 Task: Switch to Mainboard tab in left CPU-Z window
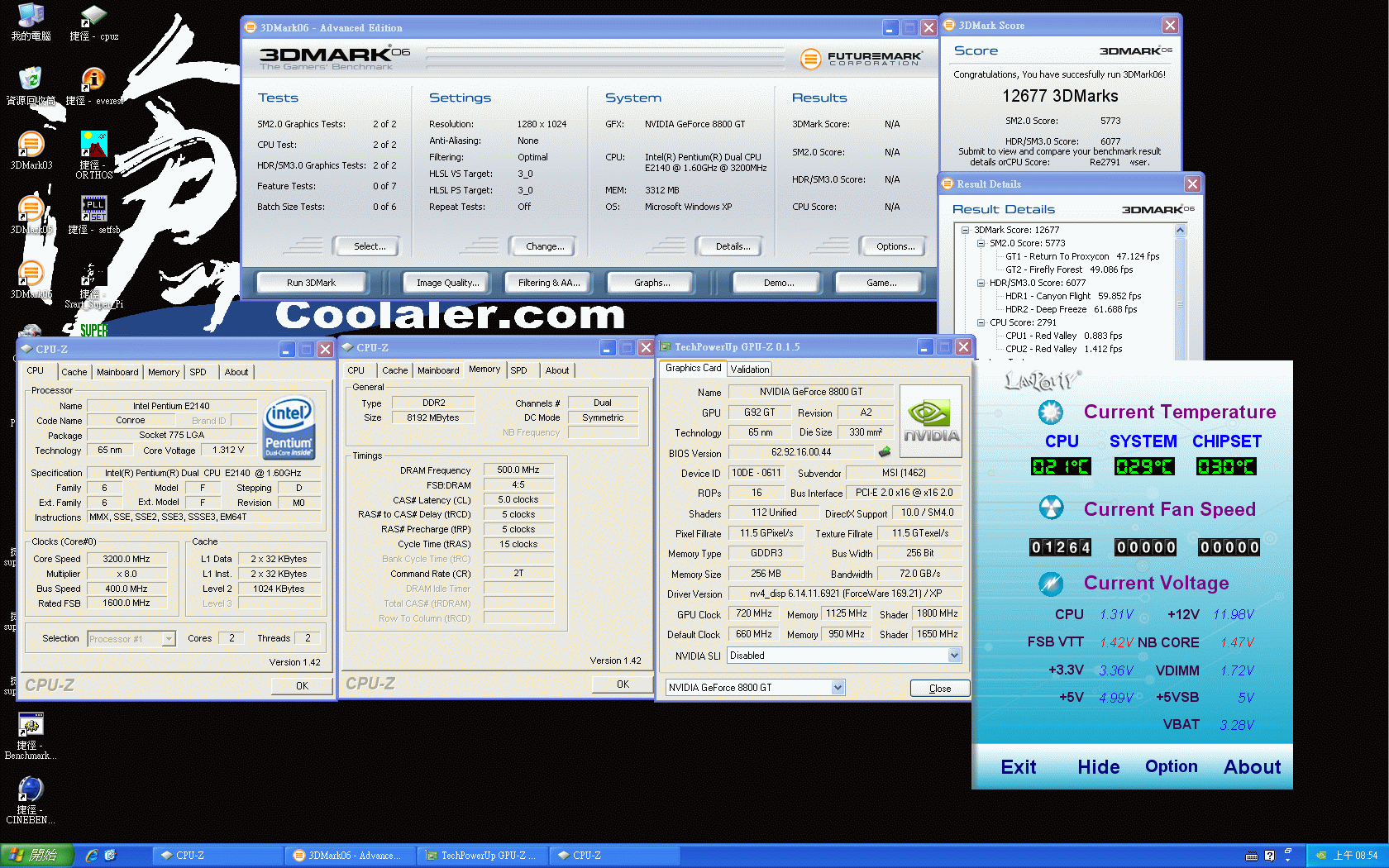pyautogui.click(x=117, y=372)
